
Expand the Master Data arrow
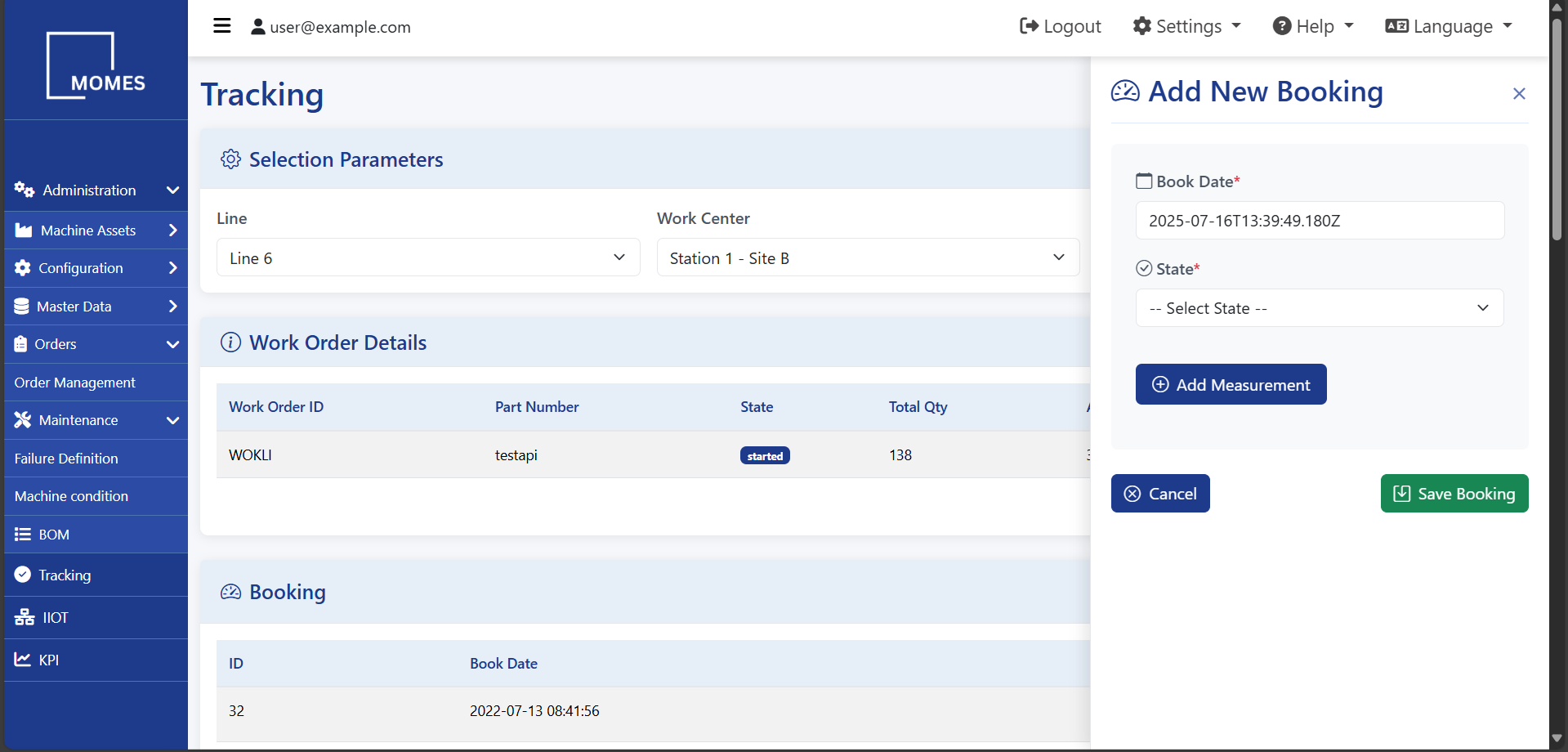point(172,307)
